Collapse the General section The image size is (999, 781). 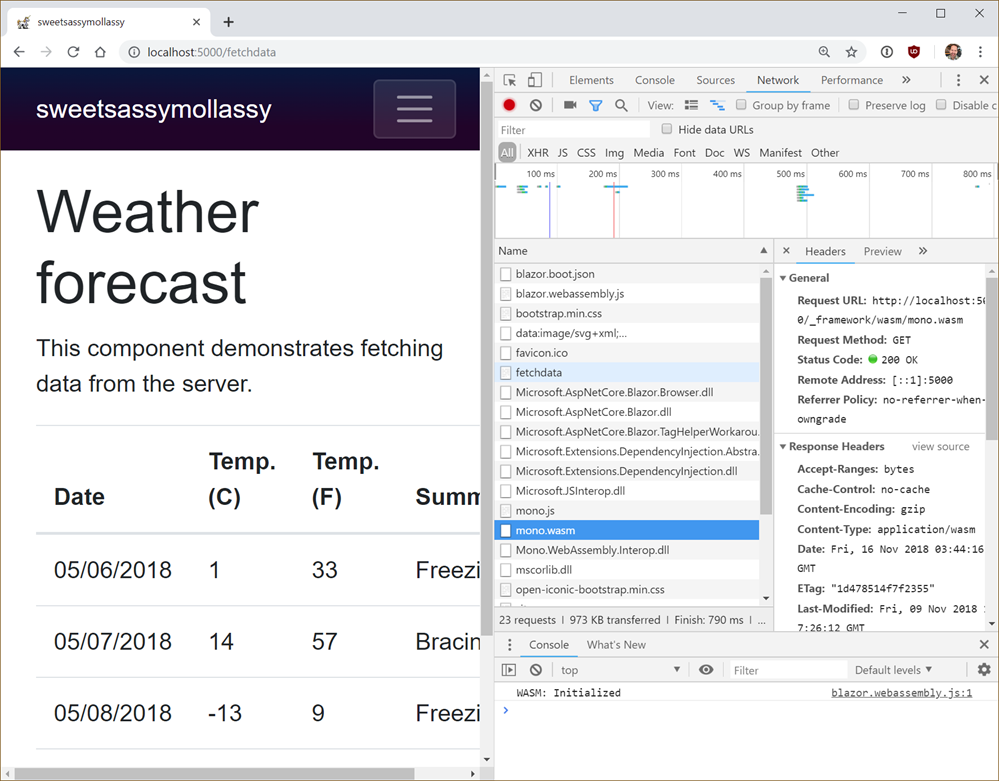pos(783,278)
